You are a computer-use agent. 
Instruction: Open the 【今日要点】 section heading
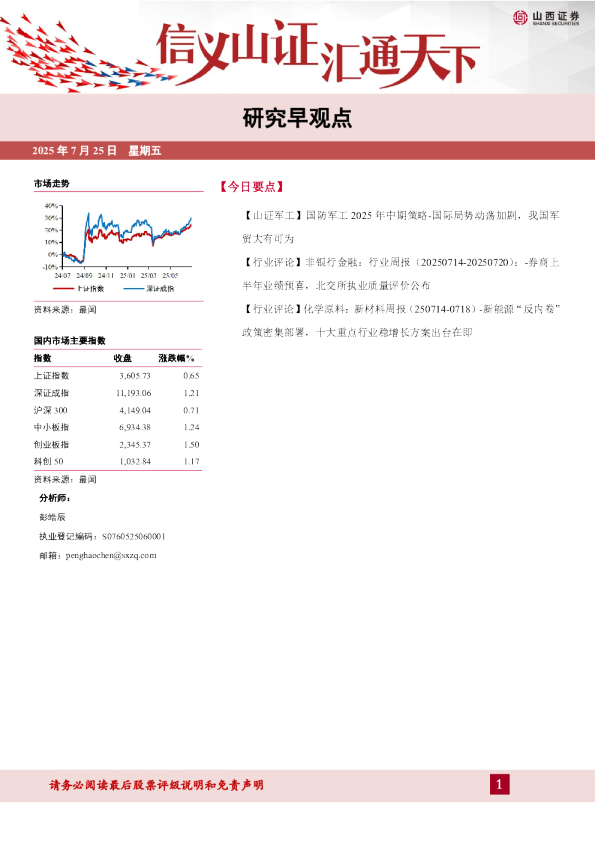point(251,187)
